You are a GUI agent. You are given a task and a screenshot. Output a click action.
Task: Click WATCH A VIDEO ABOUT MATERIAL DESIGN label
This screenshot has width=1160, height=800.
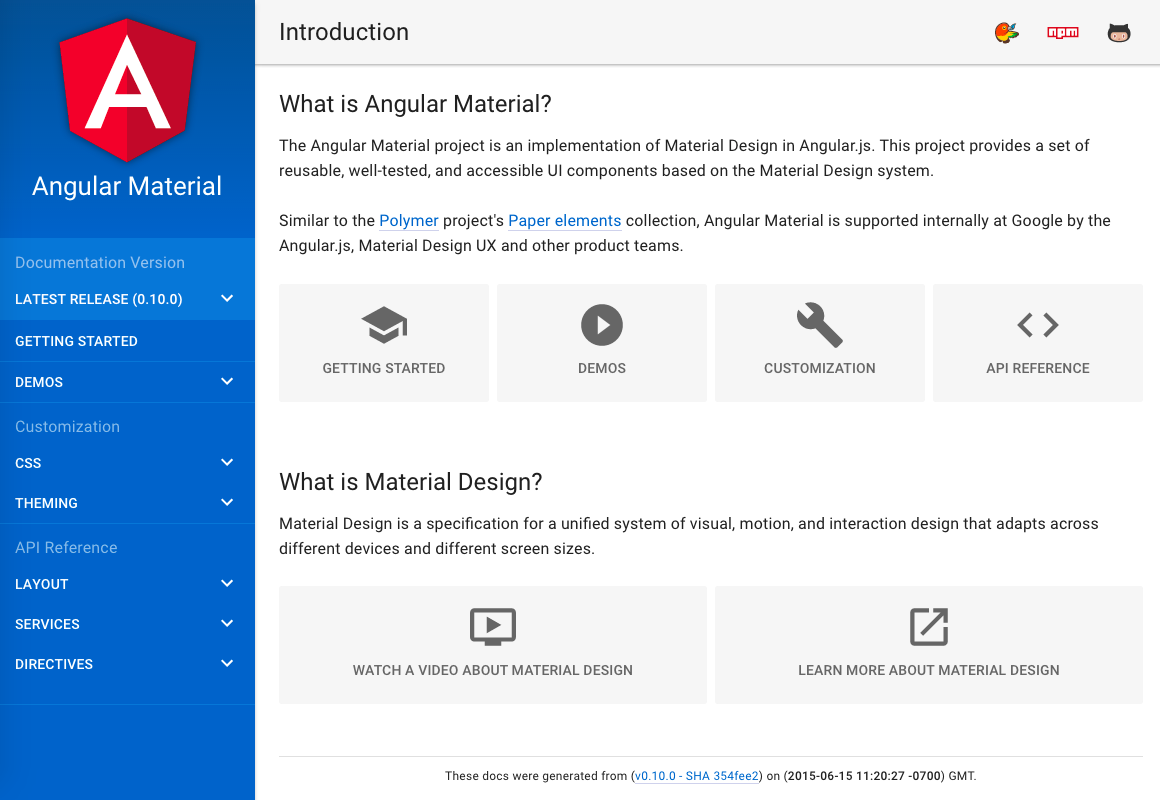[493, 670]
